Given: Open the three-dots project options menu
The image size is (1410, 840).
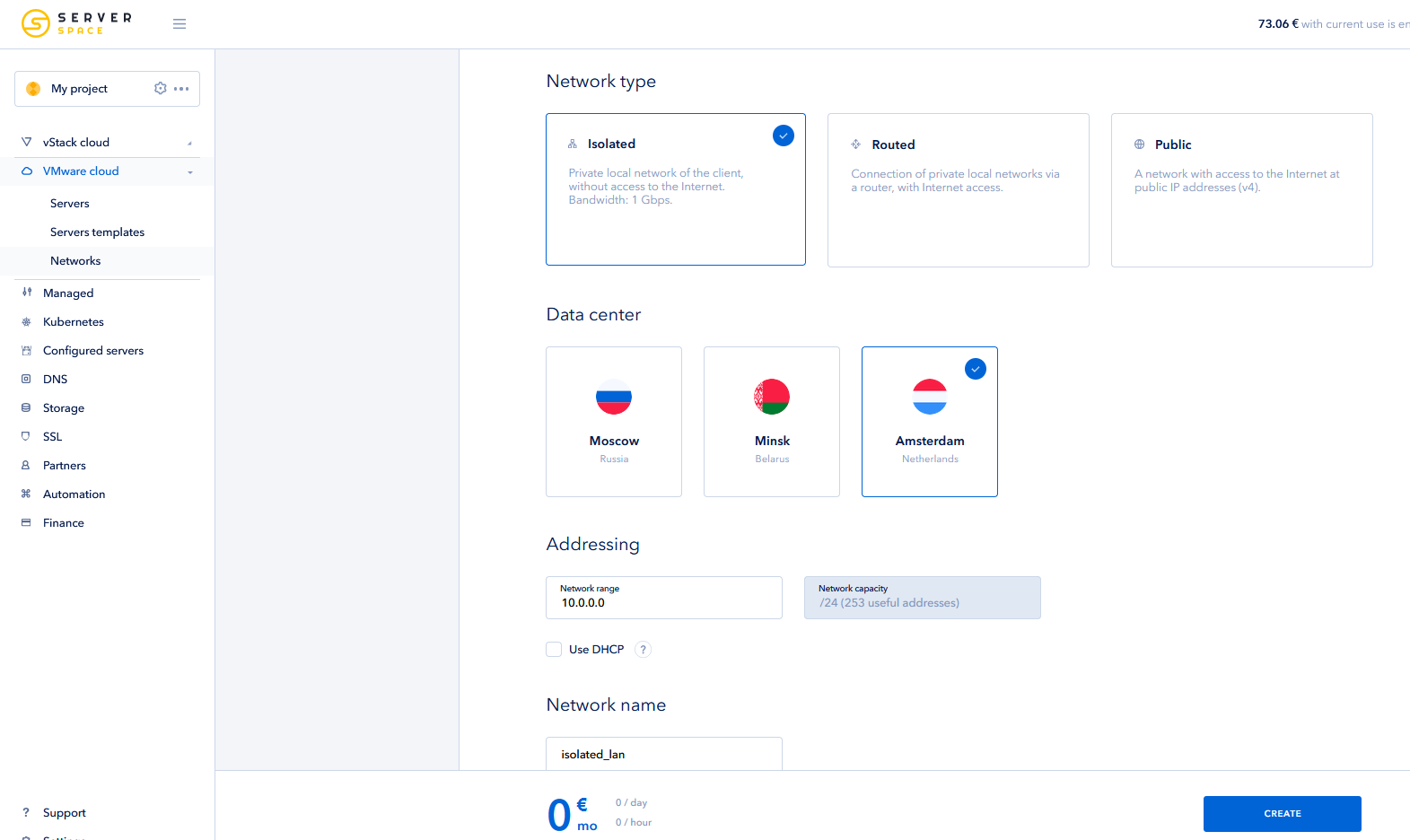Looking at the screenshot, I should [181, 88].
